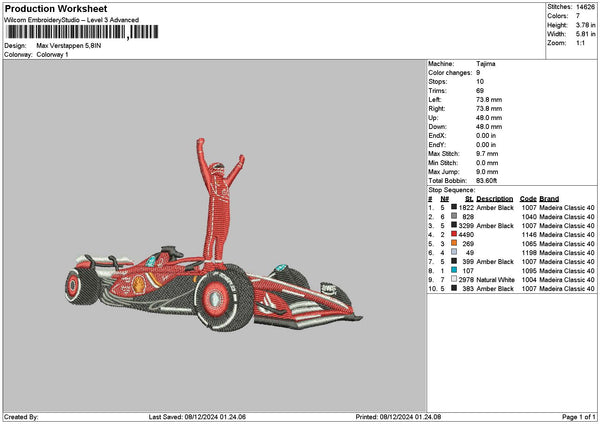Click stitch count '2978' in row 9
600x424 pixels.
point(466,279)
